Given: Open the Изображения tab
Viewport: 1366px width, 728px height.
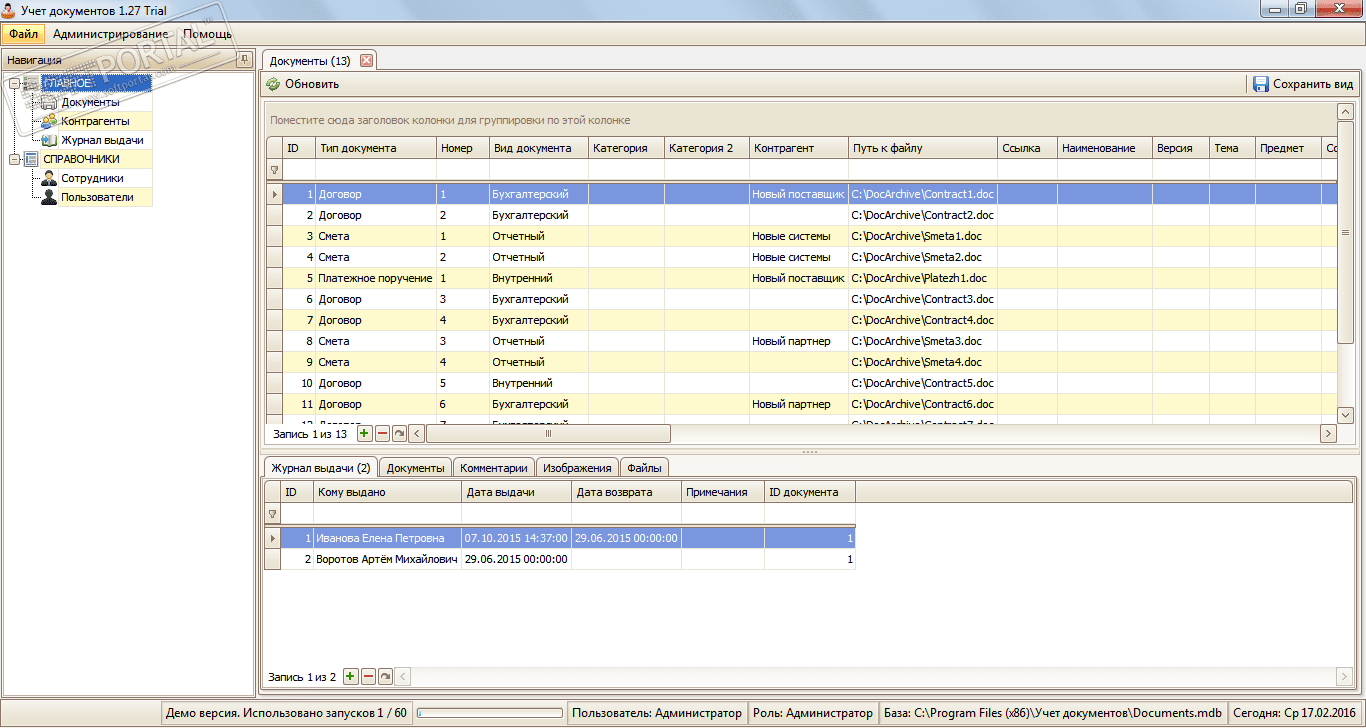Looking at the screenshot, I should 577,467.
